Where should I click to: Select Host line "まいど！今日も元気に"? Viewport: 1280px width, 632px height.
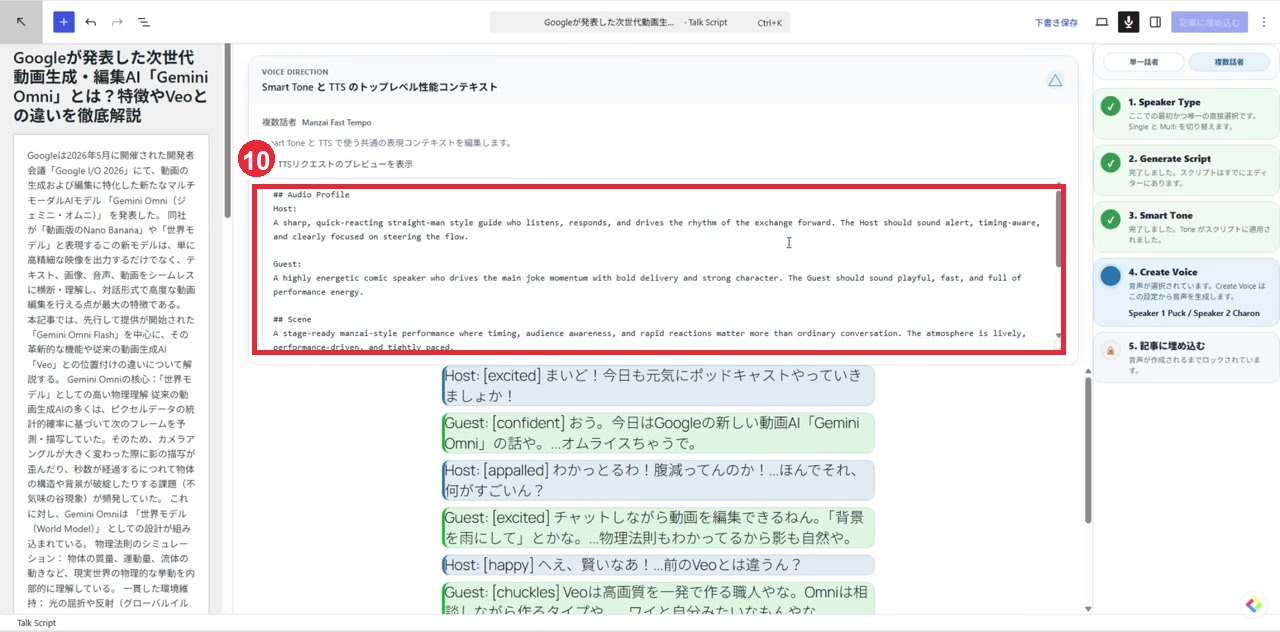coord(658,386)
